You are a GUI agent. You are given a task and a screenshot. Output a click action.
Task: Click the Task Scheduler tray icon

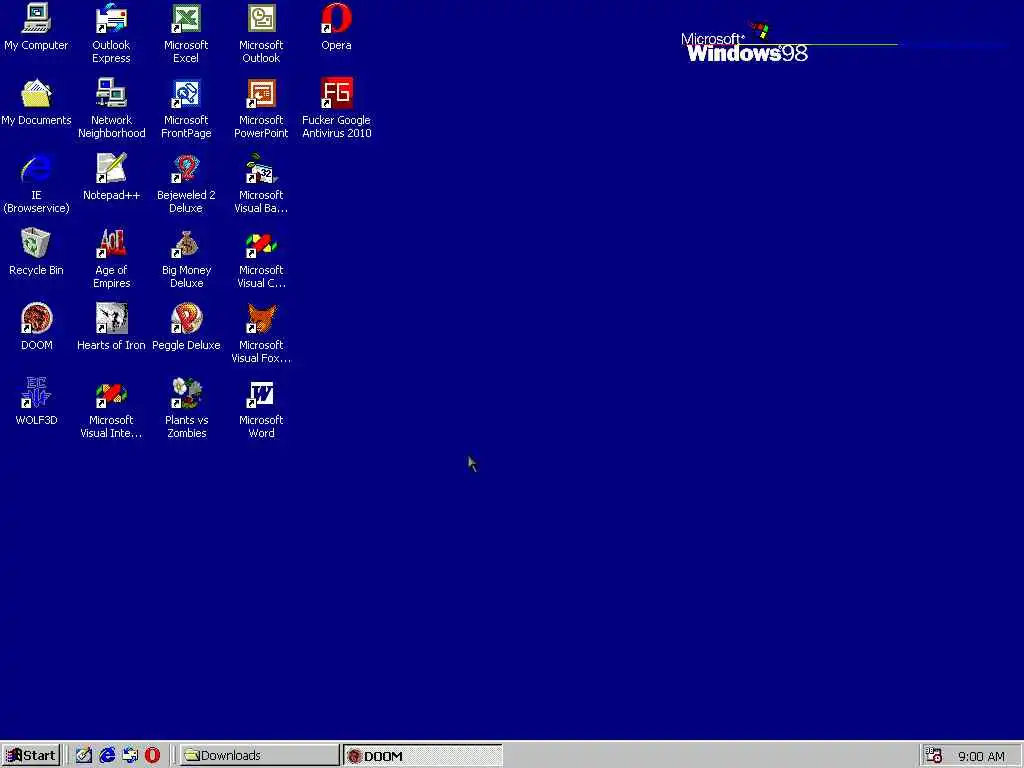click(934, 756)
